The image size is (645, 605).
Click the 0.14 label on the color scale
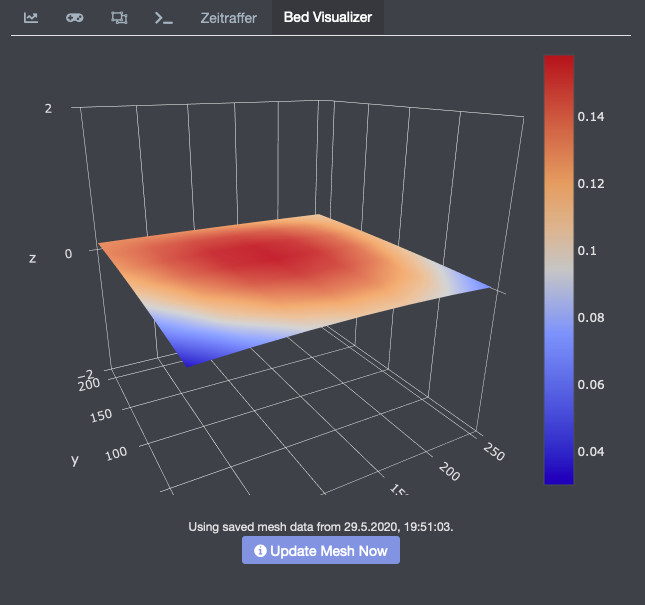[591, 117]
